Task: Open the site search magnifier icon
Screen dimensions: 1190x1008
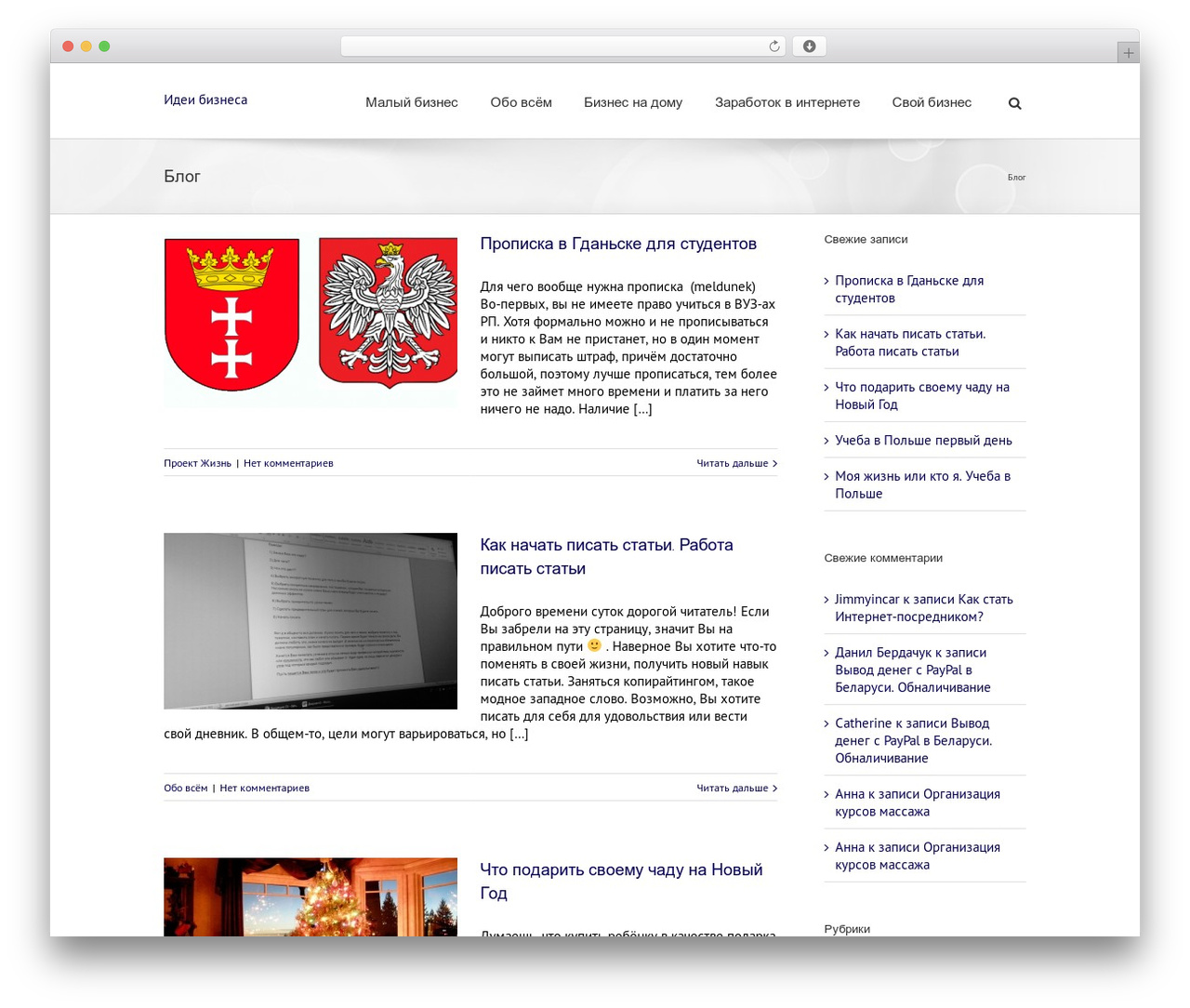Action: 1014,103
